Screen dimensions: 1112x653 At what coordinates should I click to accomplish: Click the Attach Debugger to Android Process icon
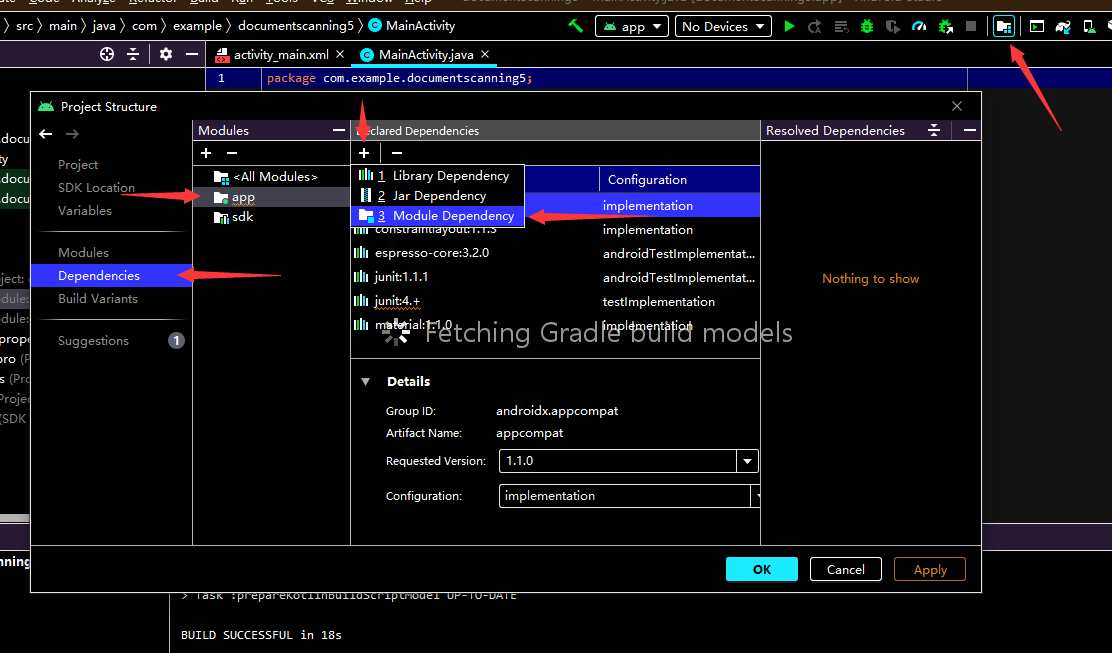click(x=945, y=26)
